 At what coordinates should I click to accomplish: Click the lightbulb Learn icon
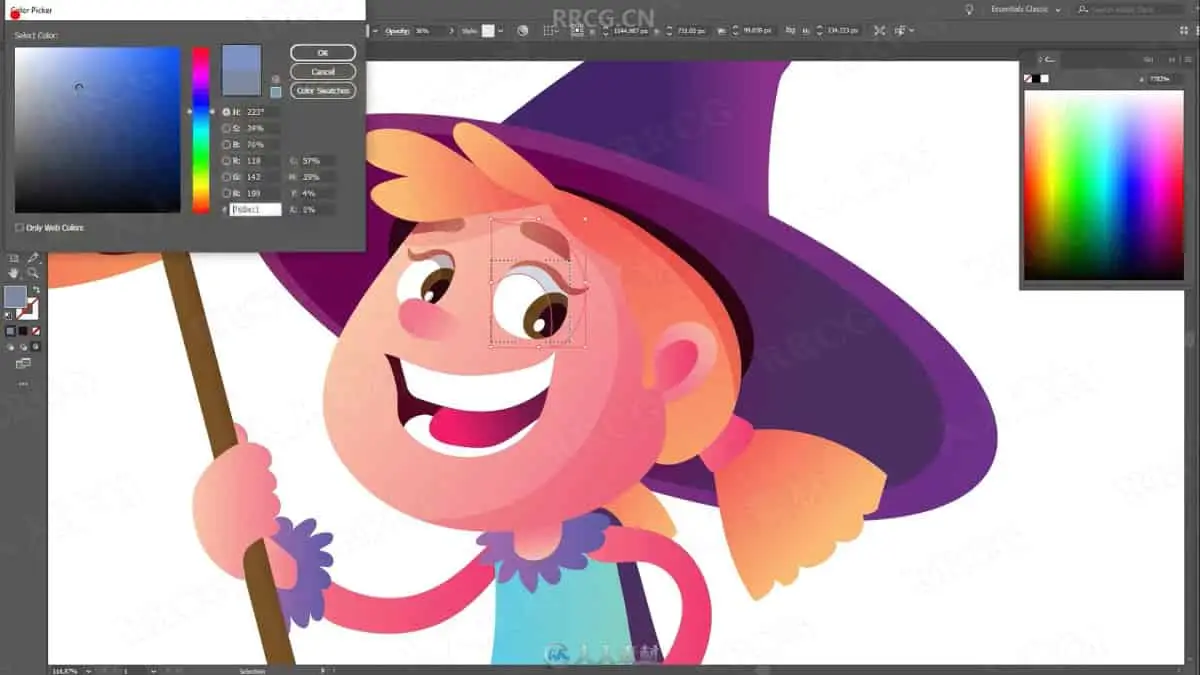click(968, 9)
